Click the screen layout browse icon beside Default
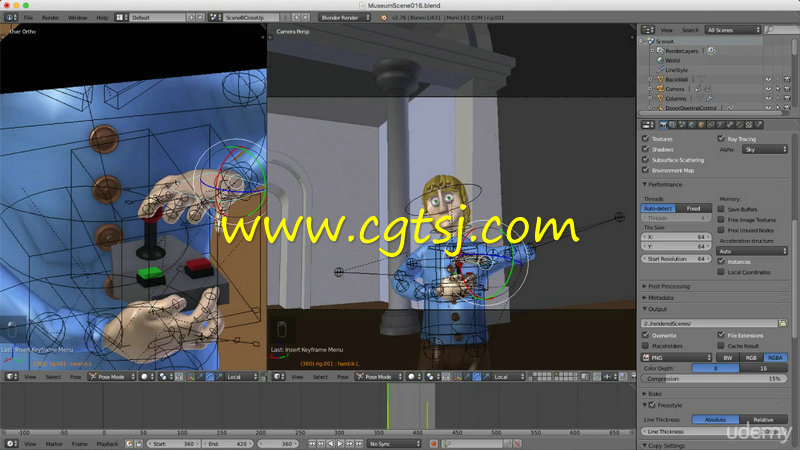Image resolution: width=800 pixels, height=450 pixels. click(x=120, y=17)
